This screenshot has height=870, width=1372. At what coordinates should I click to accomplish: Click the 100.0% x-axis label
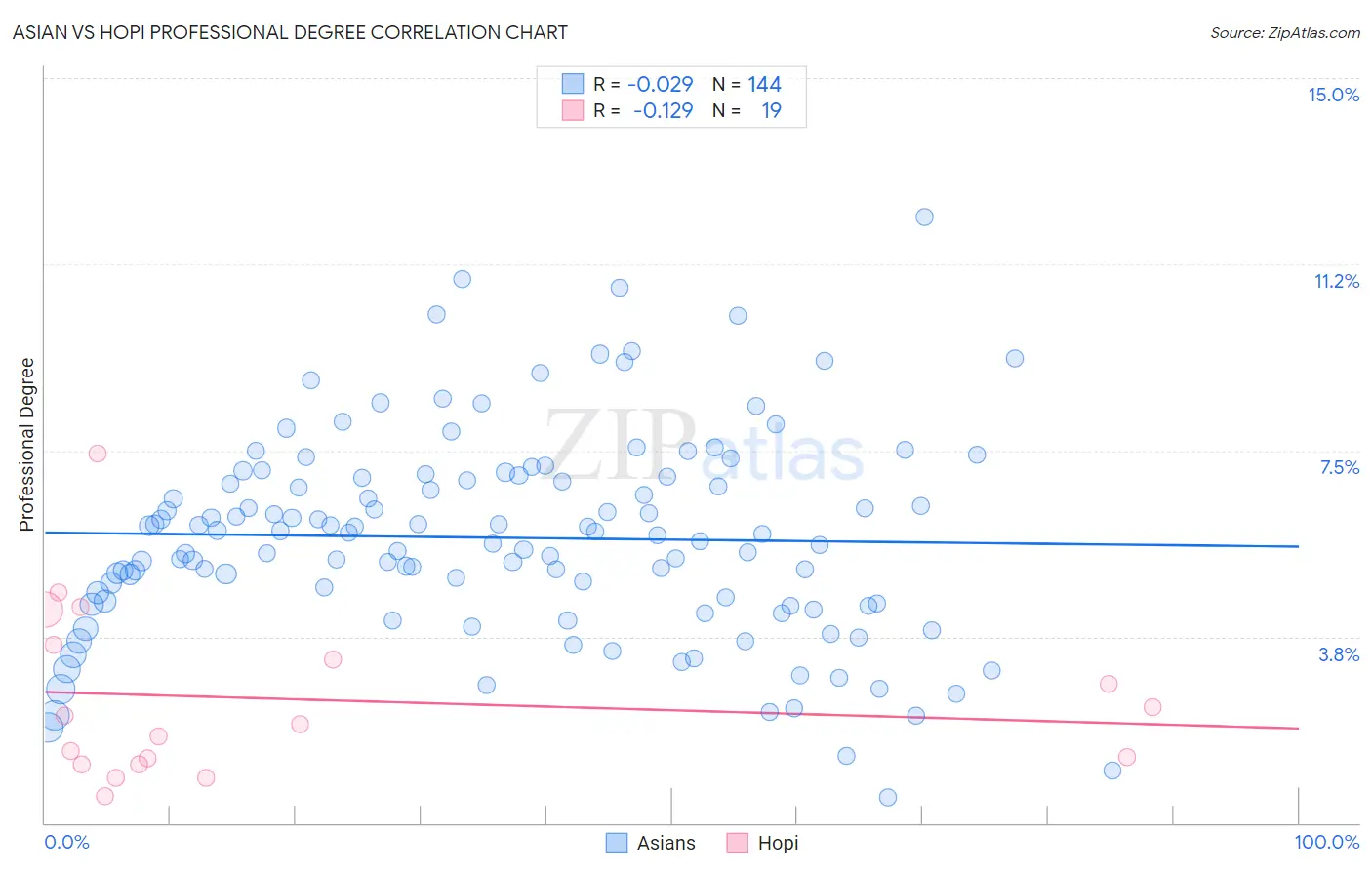(1327, 842)
